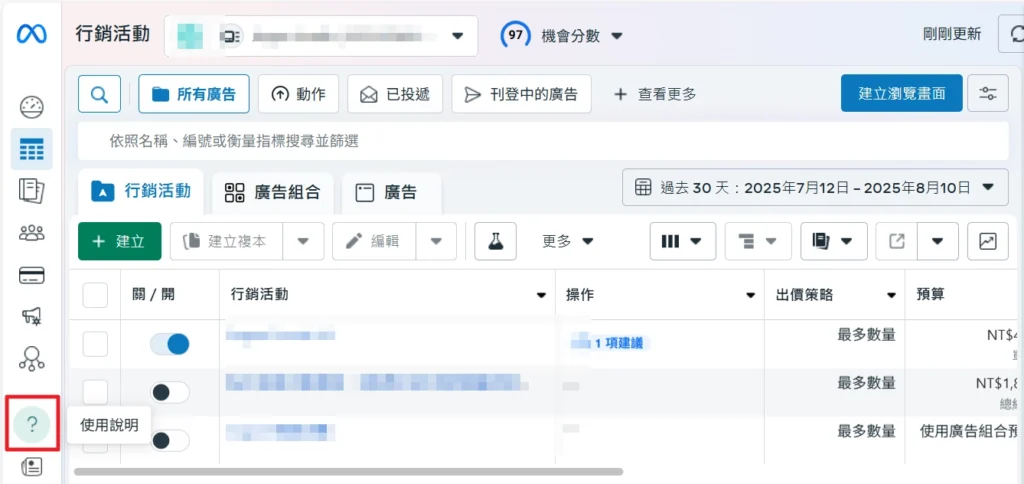Image resolution: width=1024 pixels, height=484 pixels.
Task: Open the third campaign name link
Action: [x=281, y=431]
